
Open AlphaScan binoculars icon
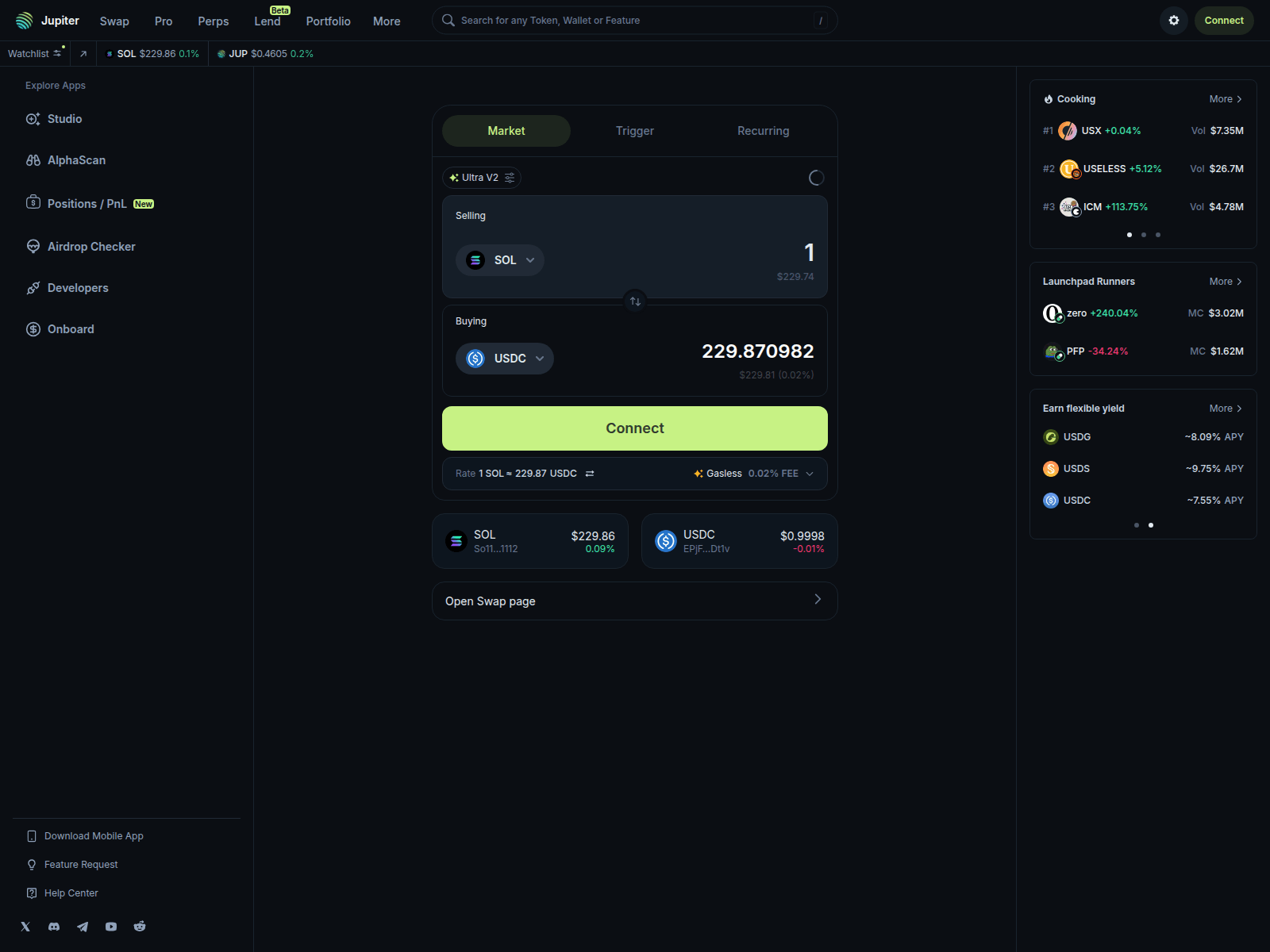[x=33, y=160]
